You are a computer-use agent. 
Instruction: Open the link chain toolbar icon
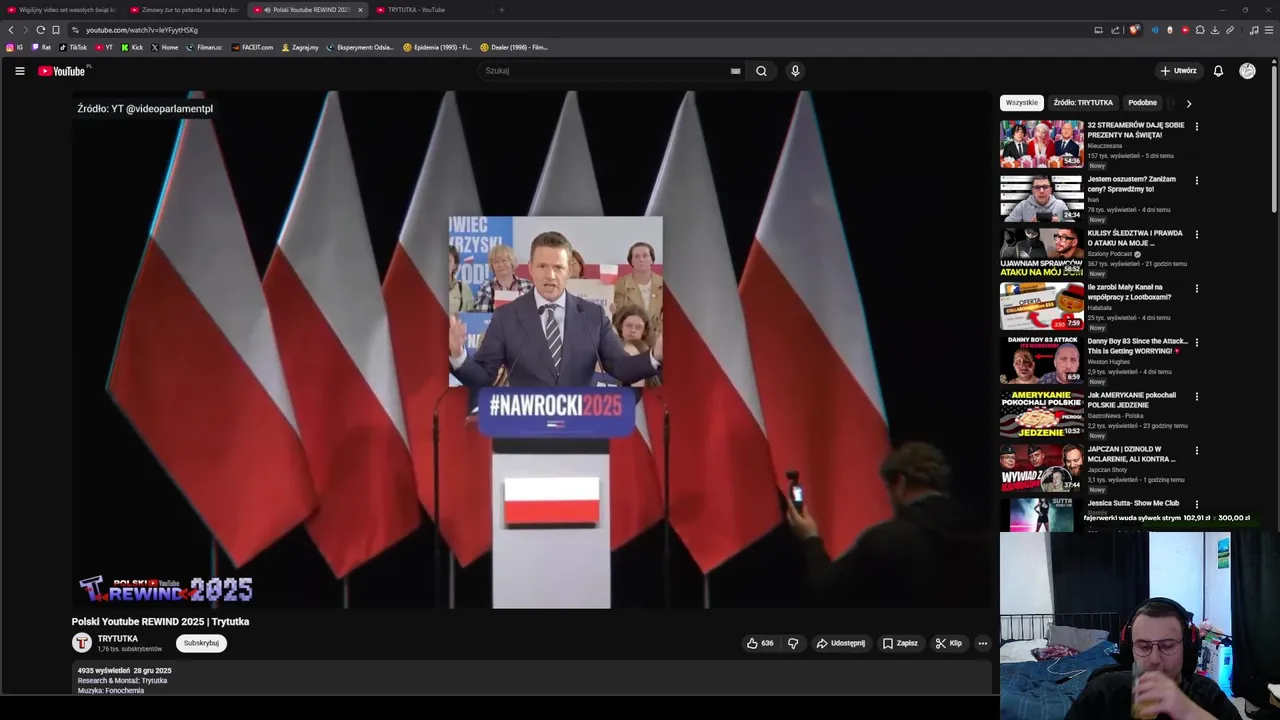click(1230, 30)
